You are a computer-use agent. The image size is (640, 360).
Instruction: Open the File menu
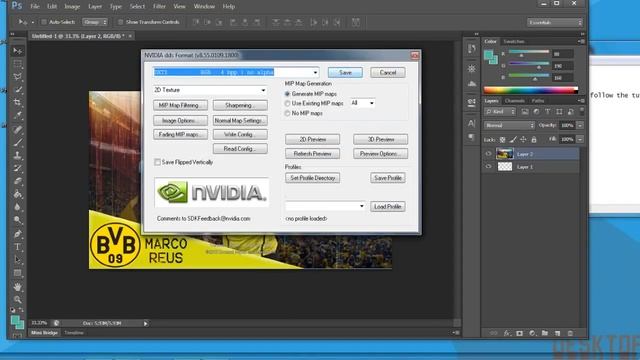[x=35, y=7]
